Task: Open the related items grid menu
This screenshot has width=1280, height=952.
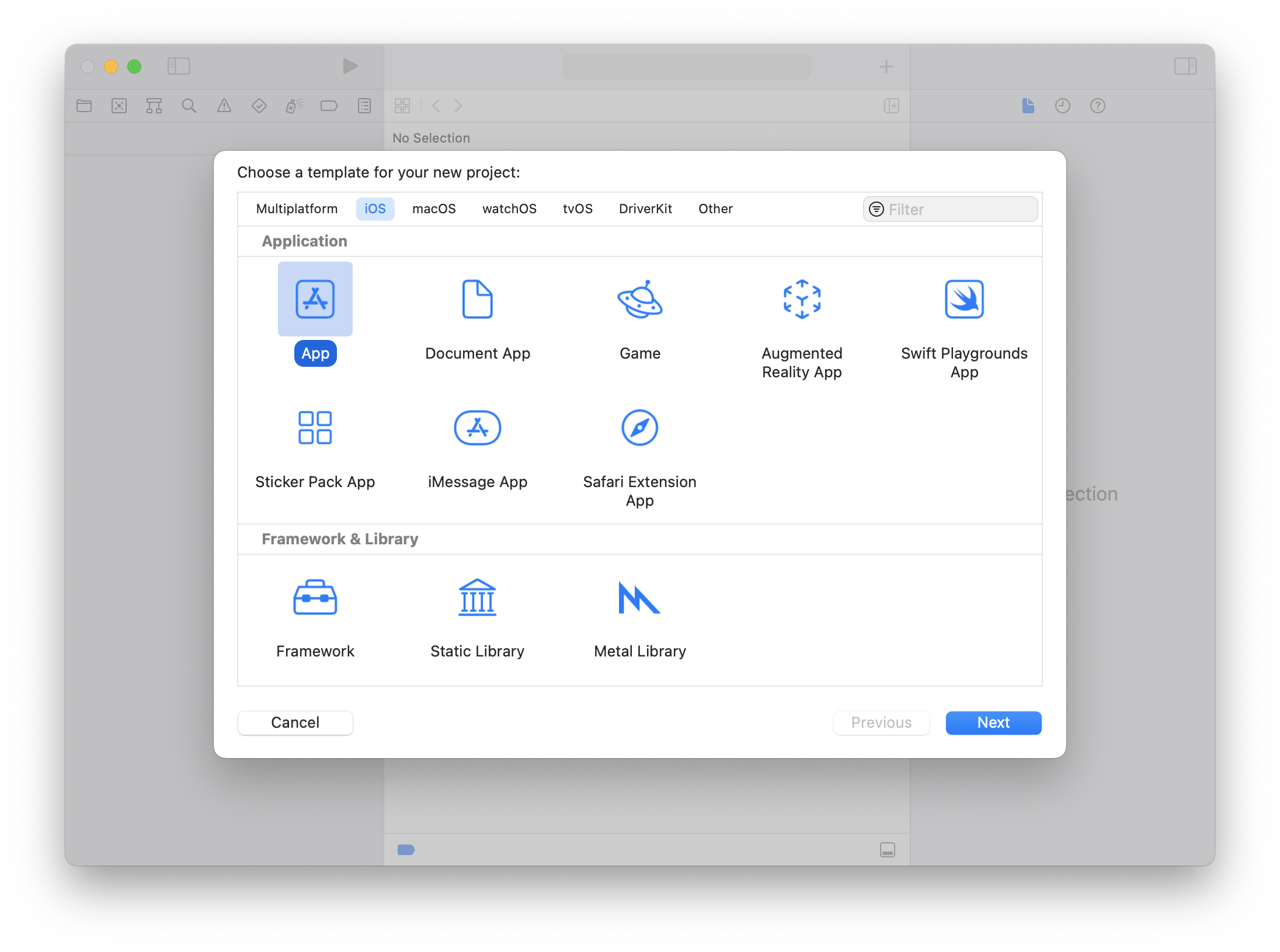Action: [402, 106]
